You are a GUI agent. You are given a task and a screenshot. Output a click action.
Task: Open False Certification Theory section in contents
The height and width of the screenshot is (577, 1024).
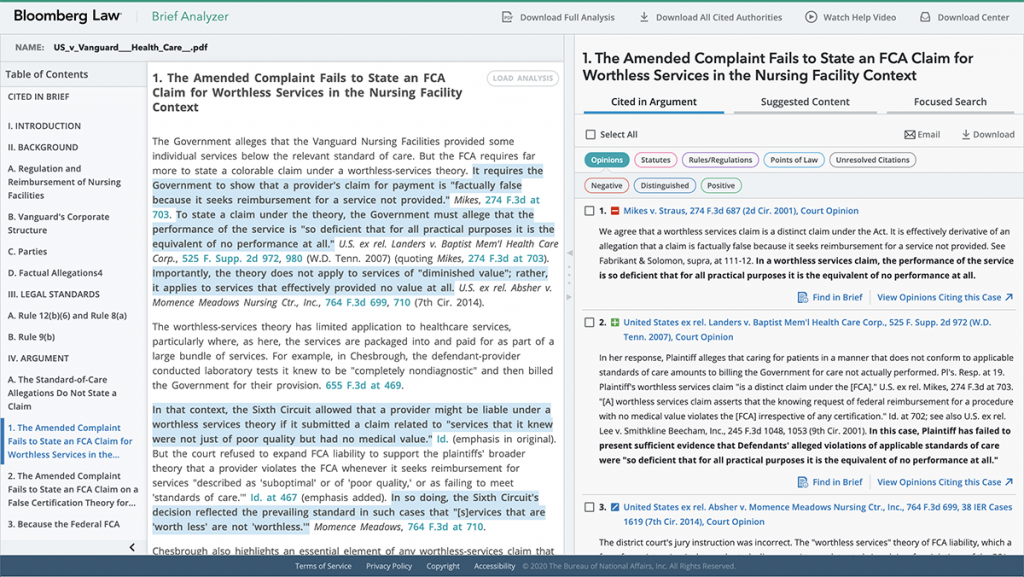click(73, 490)
